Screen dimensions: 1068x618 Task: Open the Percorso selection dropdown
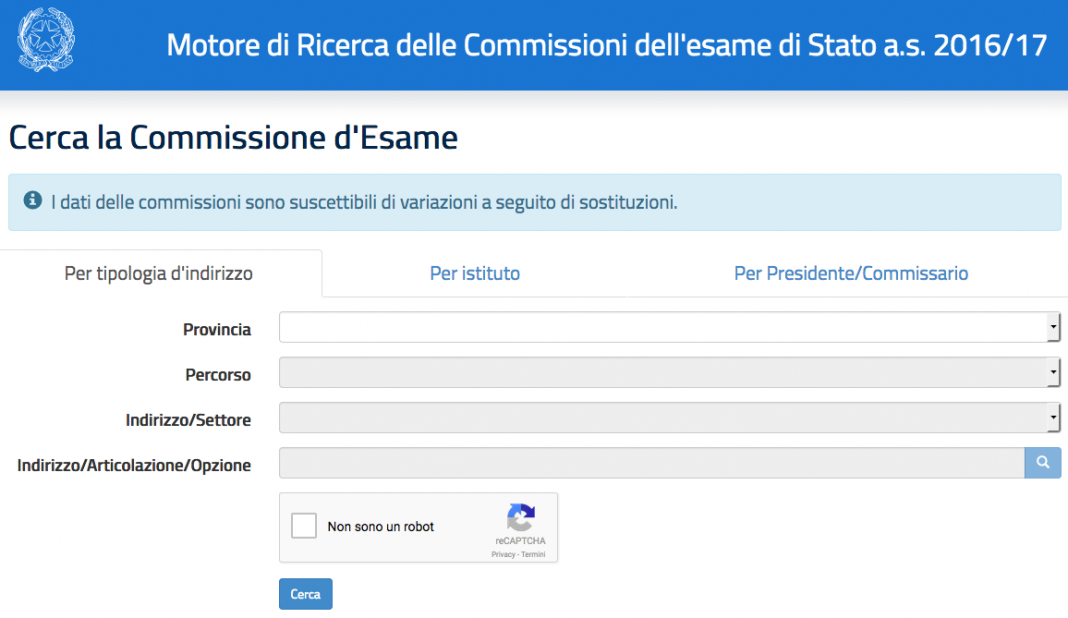670,372
